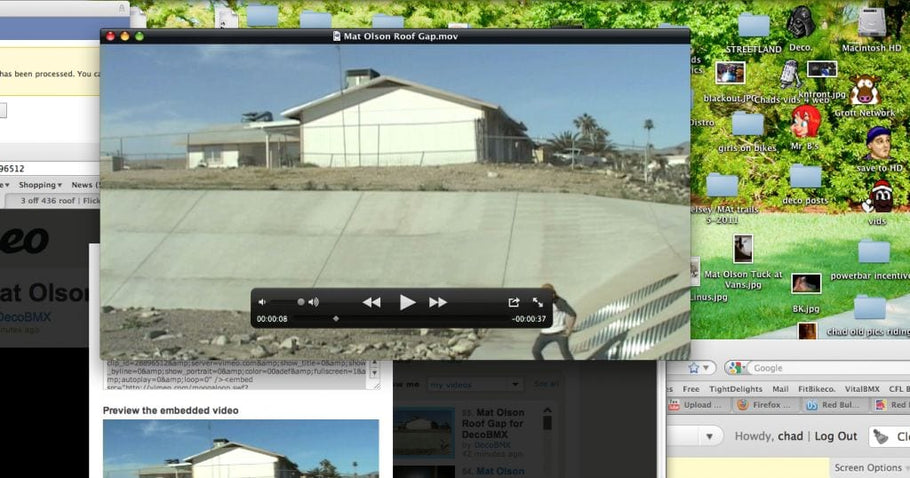Screen dimensions: 910x478
Task: Click the embed code text area on Vimeo
Action: (x=236, y=374)
